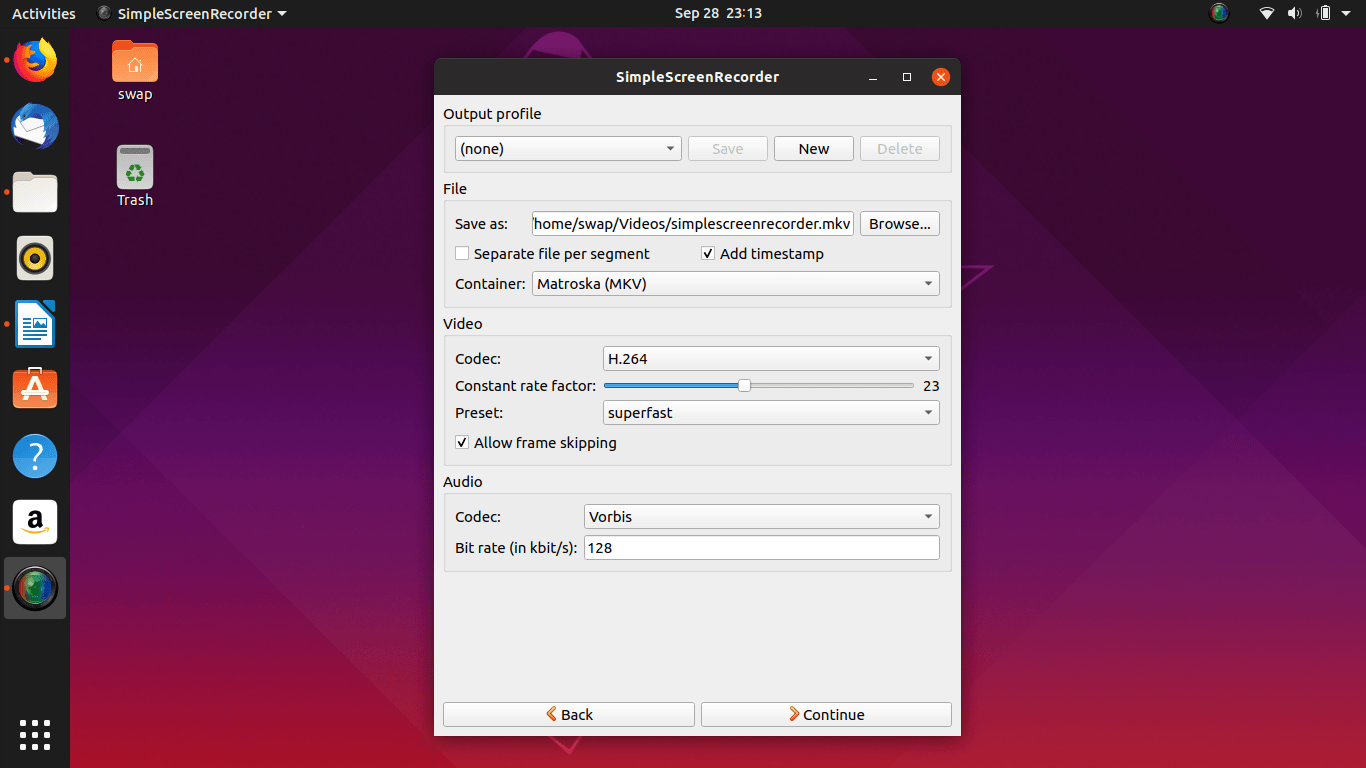Open LibreOffice Writer from the dock
1366x768 pixels.
35,324
